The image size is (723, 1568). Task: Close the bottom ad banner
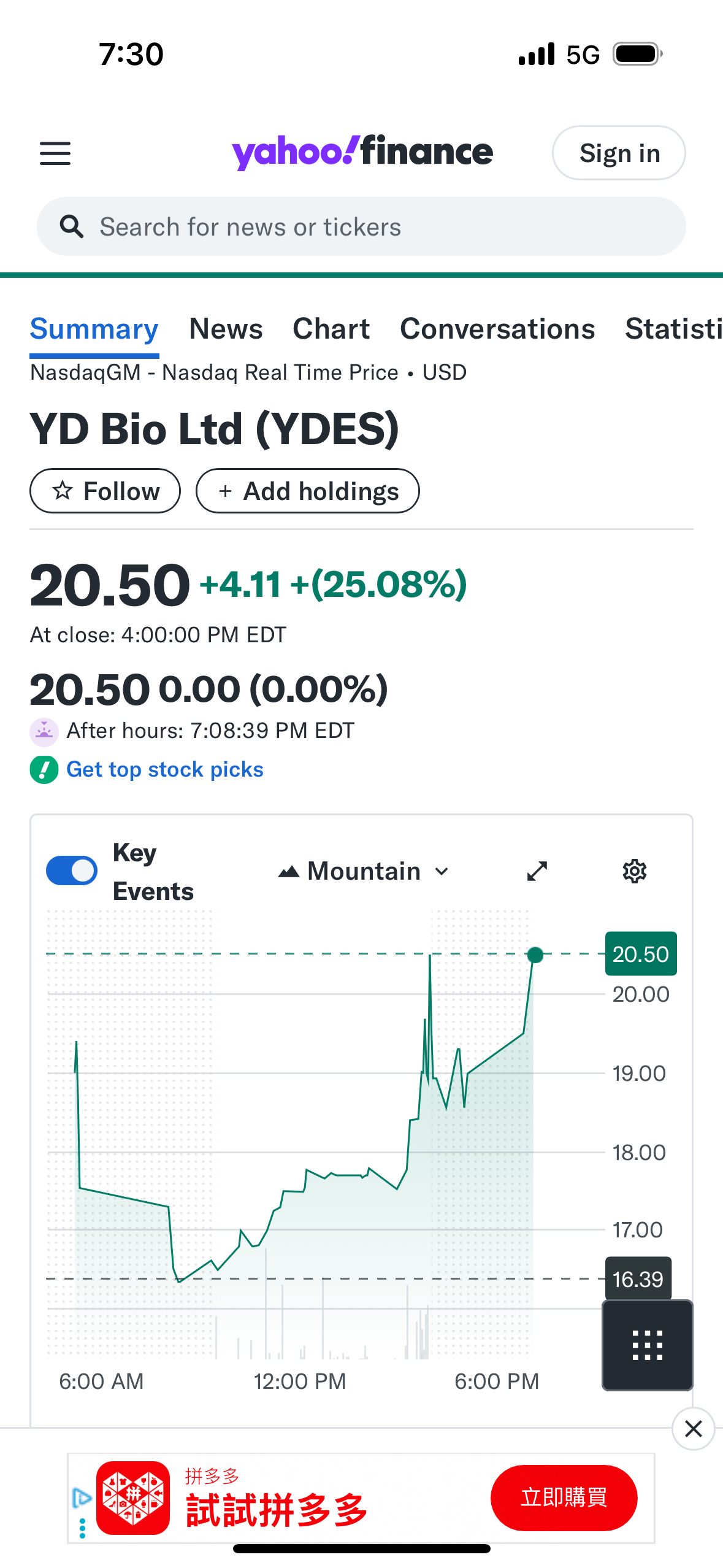693,1429
